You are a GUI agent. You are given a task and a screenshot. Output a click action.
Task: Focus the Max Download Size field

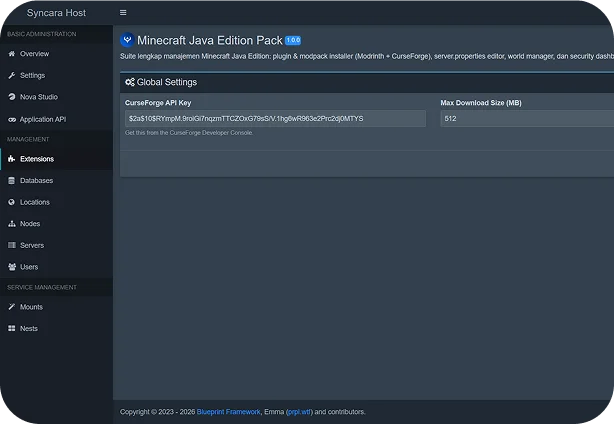[x=527, y=119]
